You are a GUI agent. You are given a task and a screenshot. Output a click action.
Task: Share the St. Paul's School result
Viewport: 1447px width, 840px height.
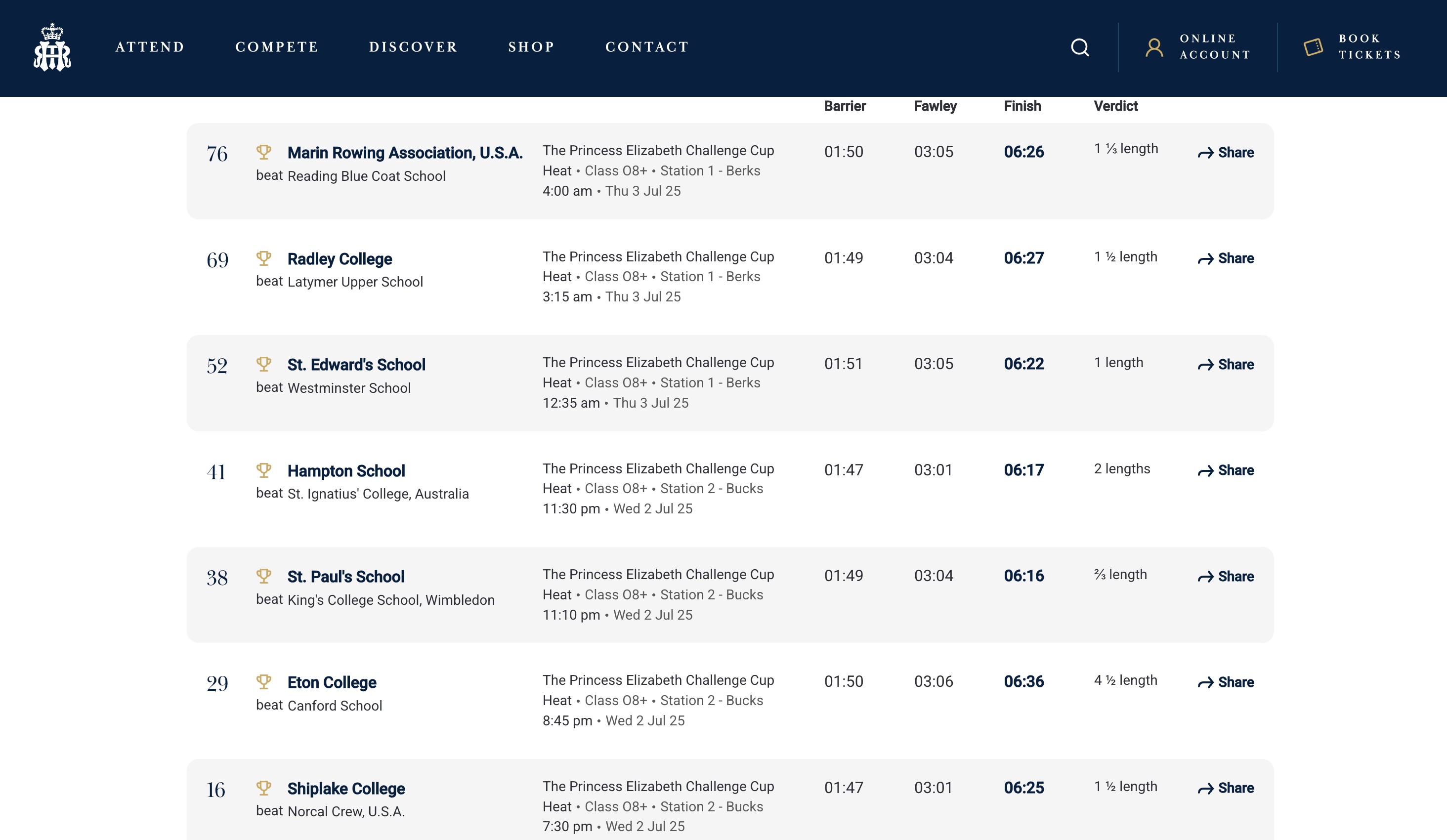[1226, 577]
